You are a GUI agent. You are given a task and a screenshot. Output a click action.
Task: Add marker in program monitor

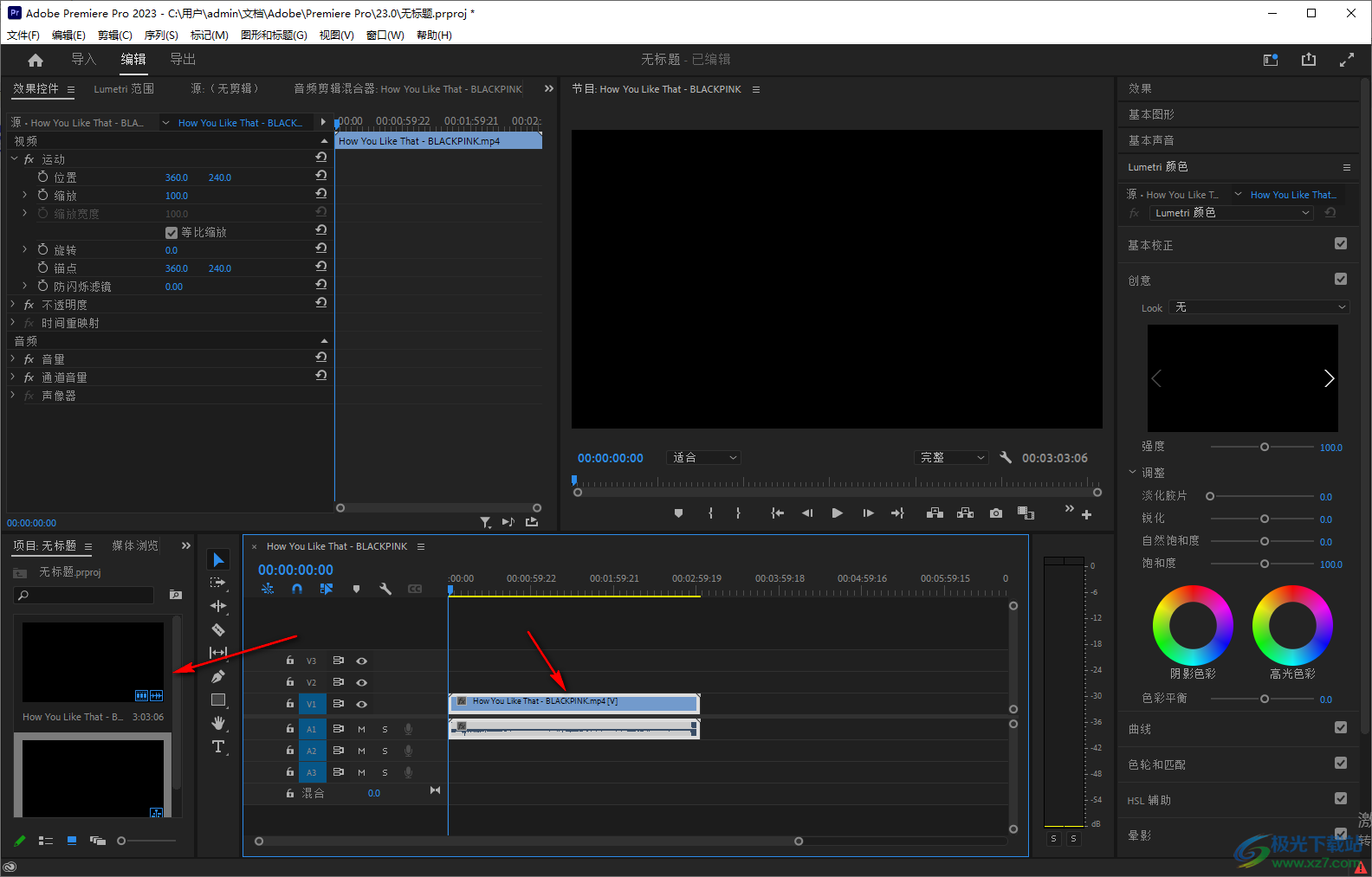678,513
